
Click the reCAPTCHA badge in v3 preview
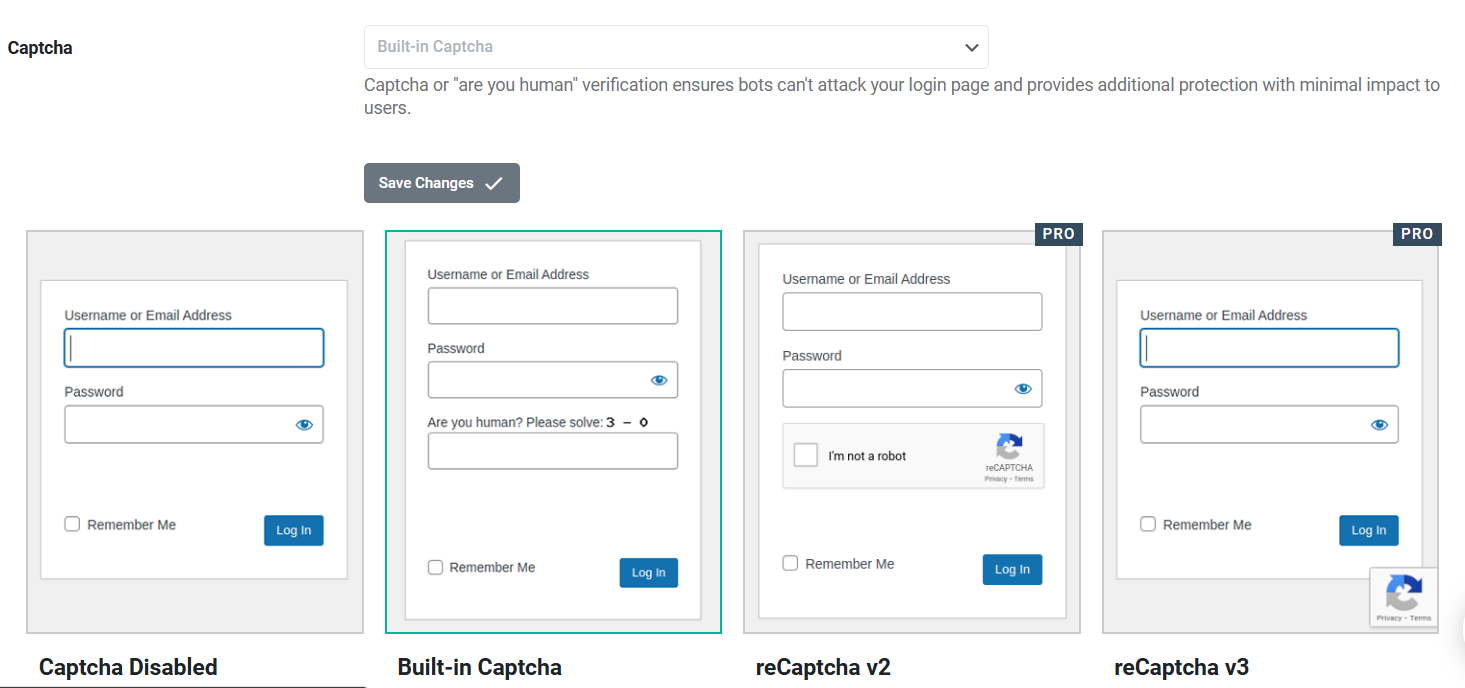click(x=1404, y=598)
